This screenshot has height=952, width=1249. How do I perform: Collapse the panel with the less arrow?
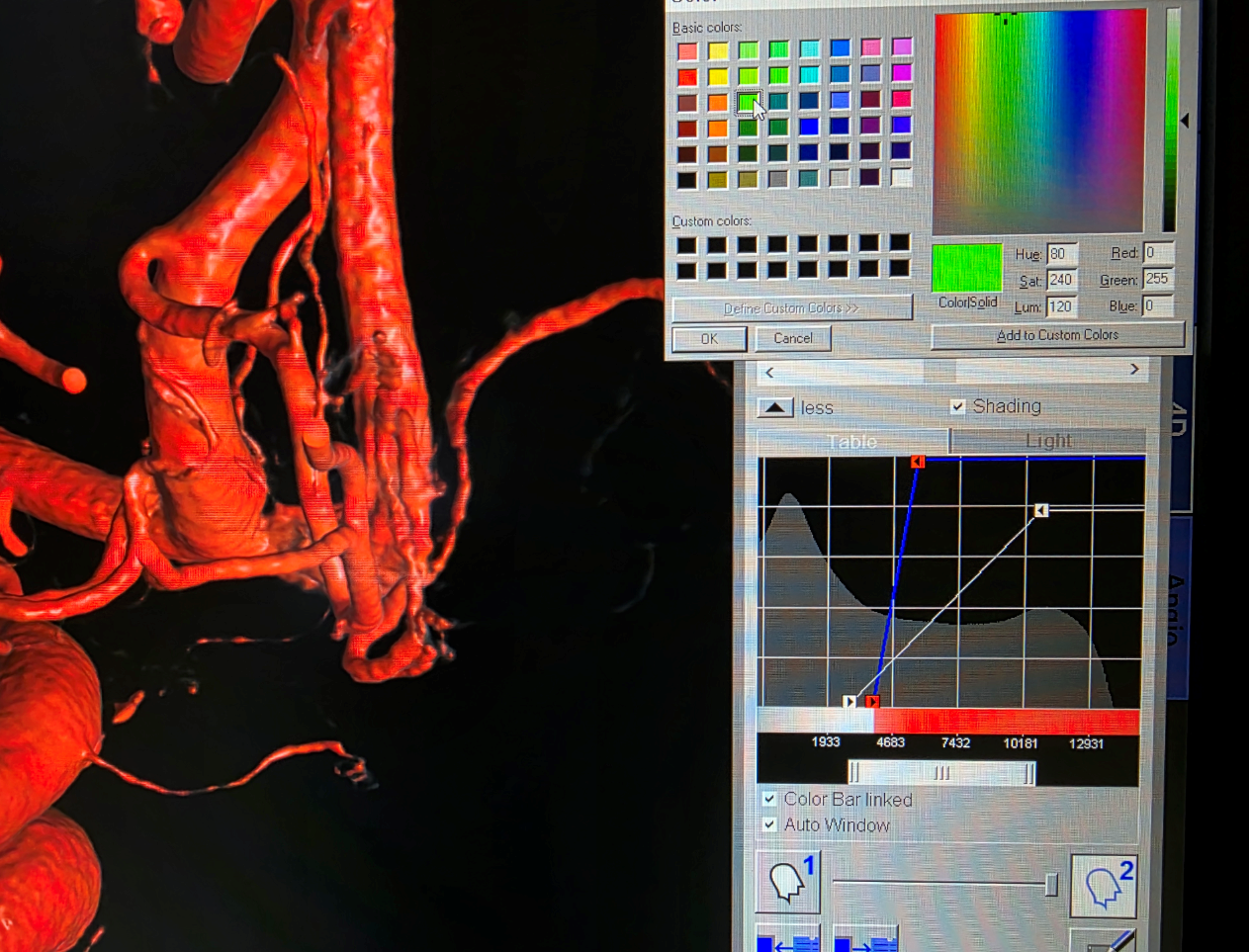(775, 407)
